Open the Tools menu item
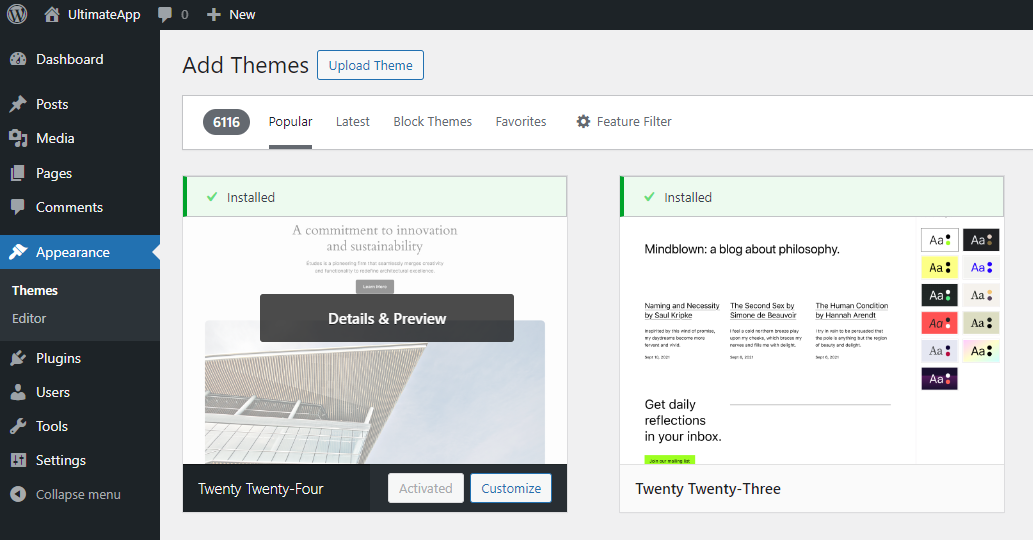This screenshot has height=540, width=1033. 80,426
